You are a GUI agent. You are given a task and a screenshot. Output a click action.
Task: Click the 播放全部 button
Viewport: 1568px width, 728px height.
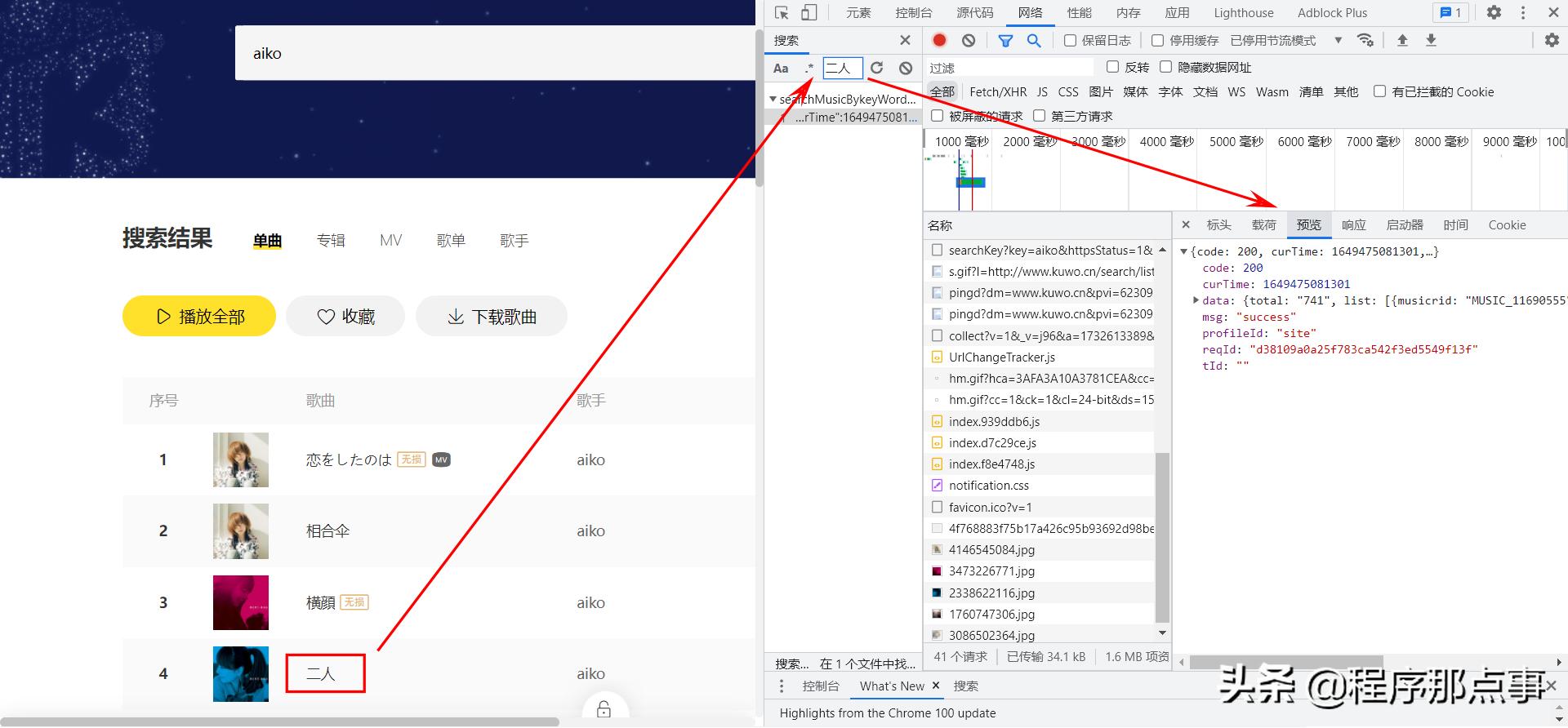(199, 316)
